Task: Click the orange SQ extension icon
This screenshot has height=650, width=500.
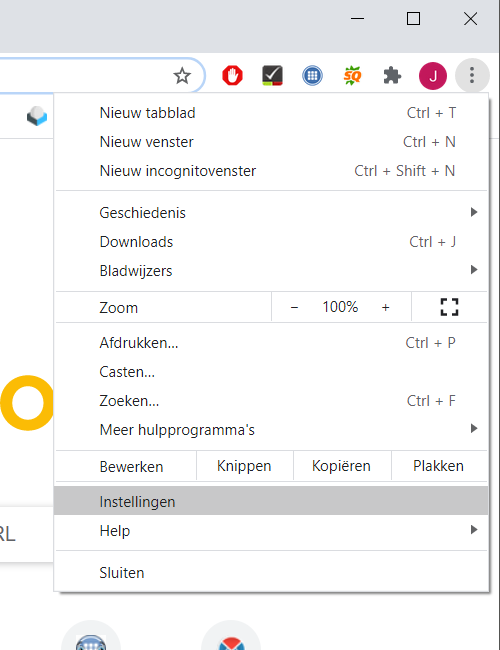Action: point(352,75)
